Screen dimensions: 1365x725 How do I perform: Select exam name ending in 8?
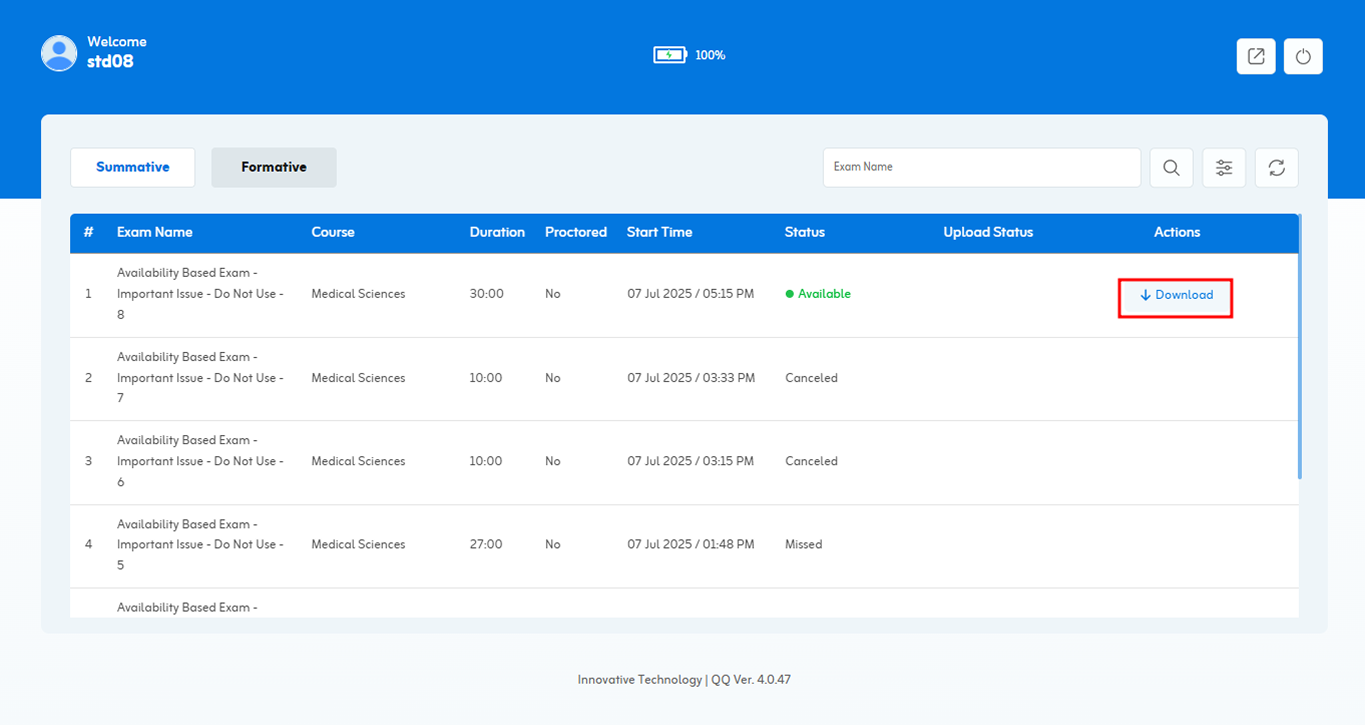(200, 294)
